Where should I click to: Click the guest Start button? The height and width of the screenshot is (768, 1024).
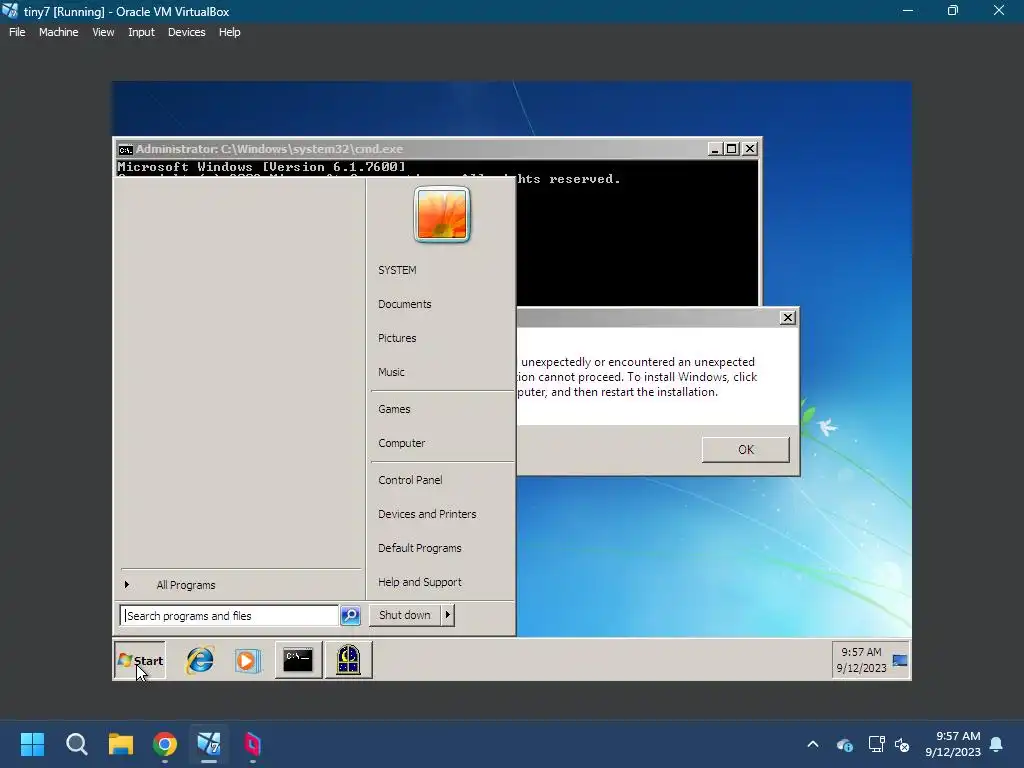[x=140, y=660]
